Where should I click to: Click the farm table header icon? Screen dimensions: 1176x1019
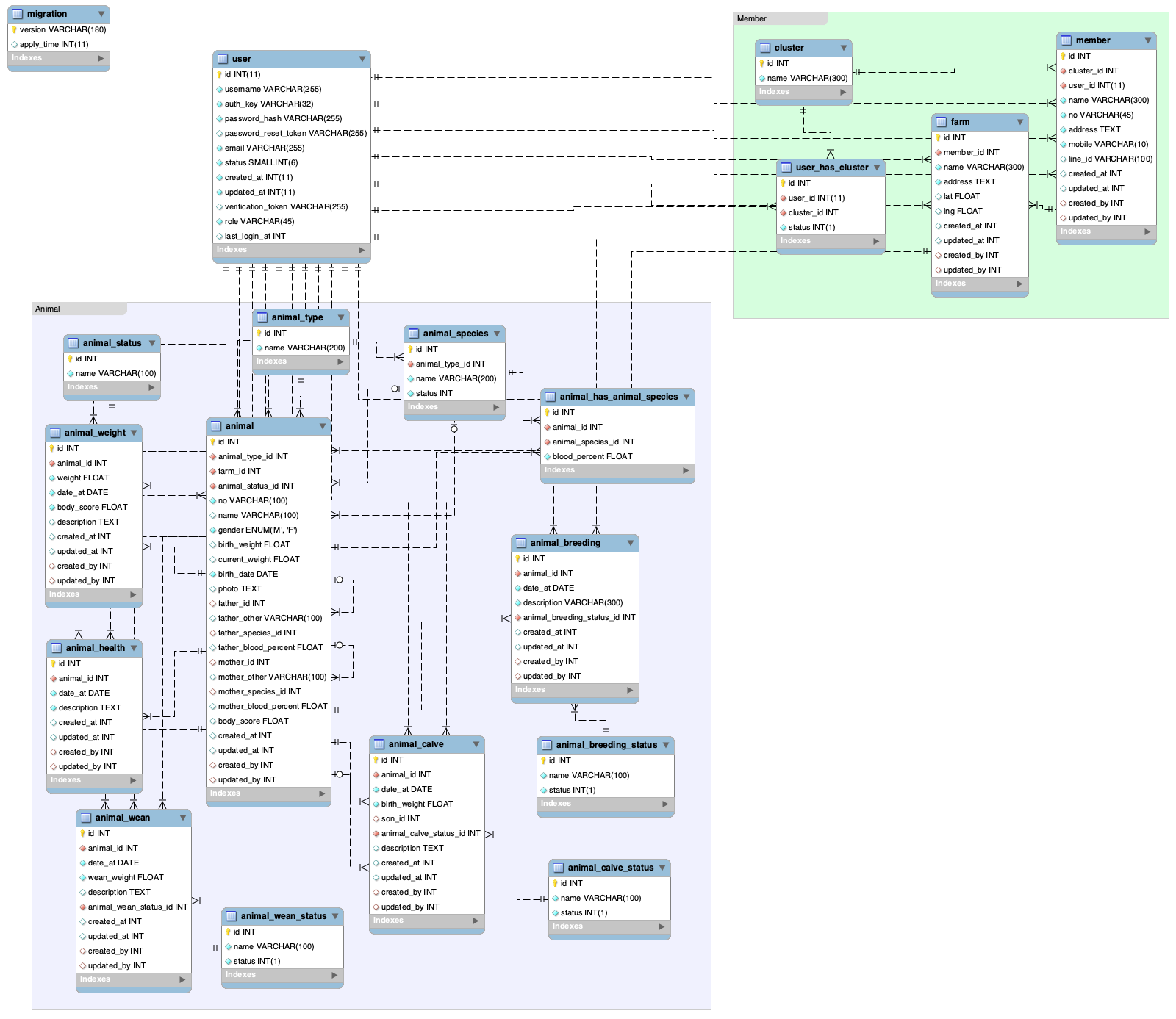(x=942, y=122)
